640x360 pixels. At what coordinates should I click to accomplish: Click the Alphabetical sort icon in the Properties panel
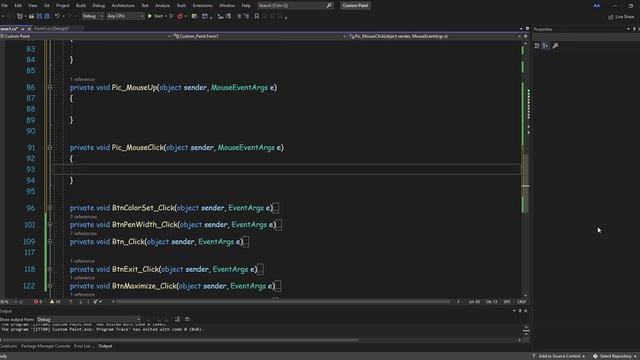[x=545, y=46]
